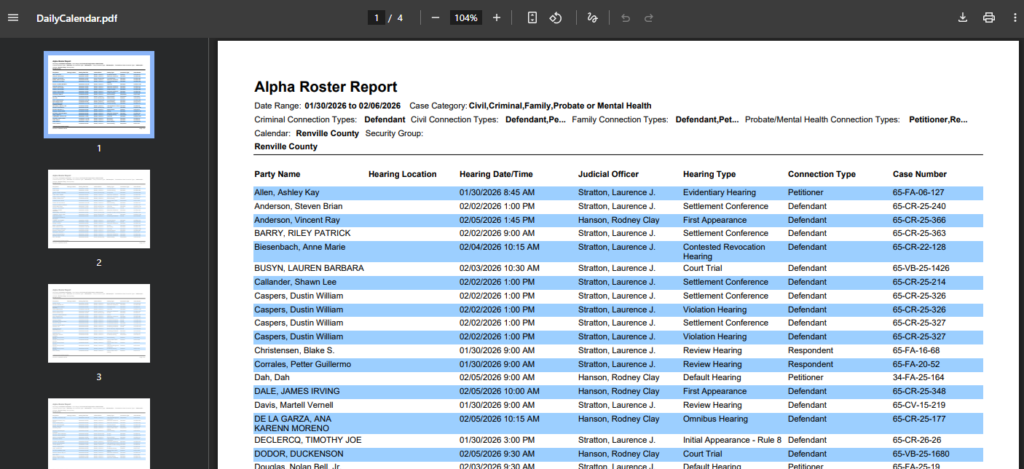Viewport: 1024px width, 469px height.
Task: Click the zoom in plus button
Action: click(x=496, y=18)
